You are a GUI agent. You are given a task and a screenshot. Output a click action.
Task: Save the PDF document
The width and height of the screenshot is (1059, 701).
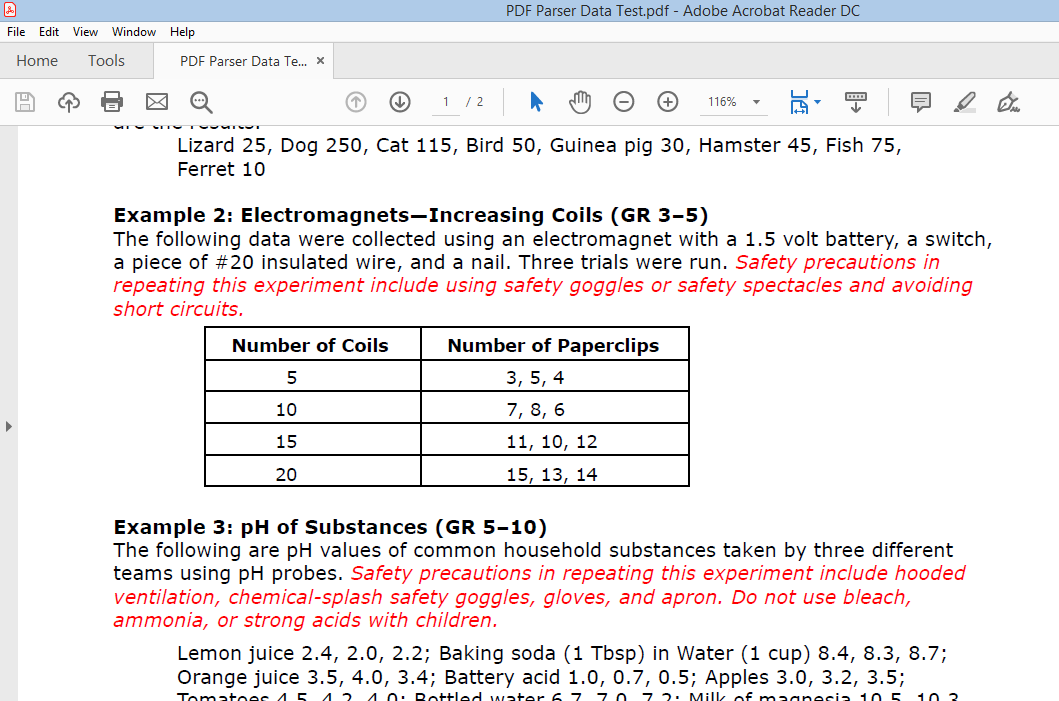(24, 101)
